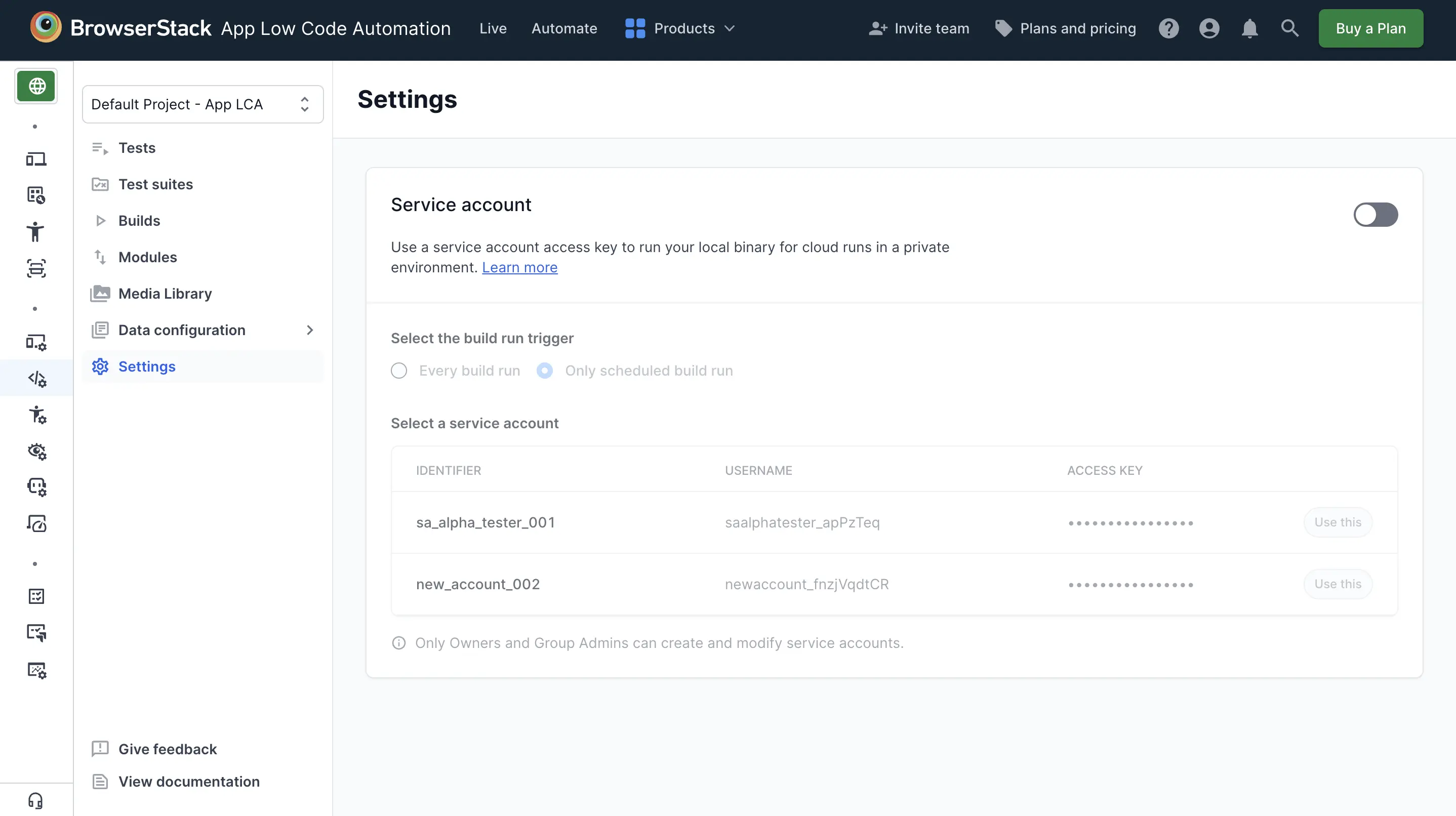Viewport: 1456px width, 816px height.
Task: Select Every build run radio option
Action: click(x=398, y=371)
